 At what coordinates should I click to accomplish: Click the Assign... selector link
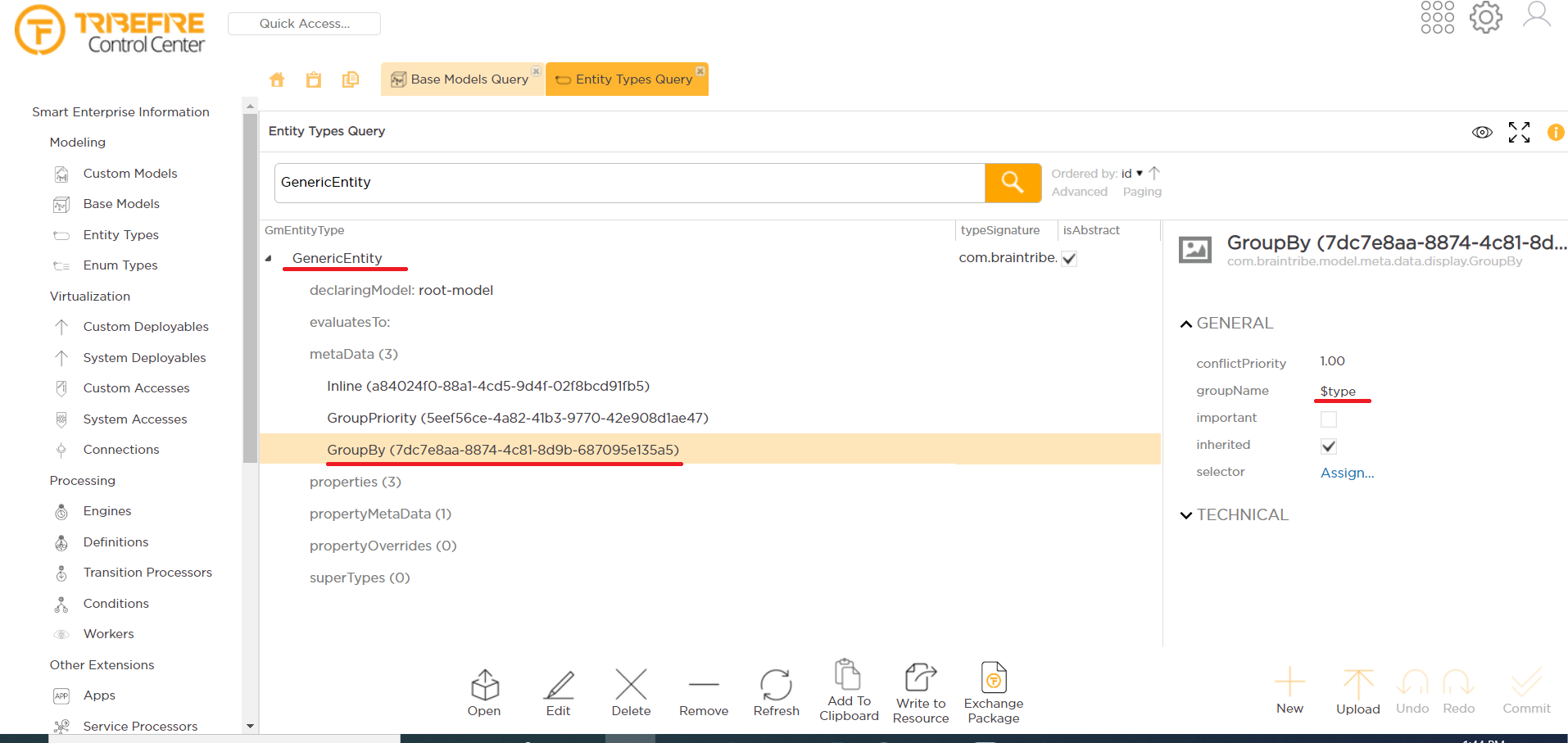[x=1347, y=473]
